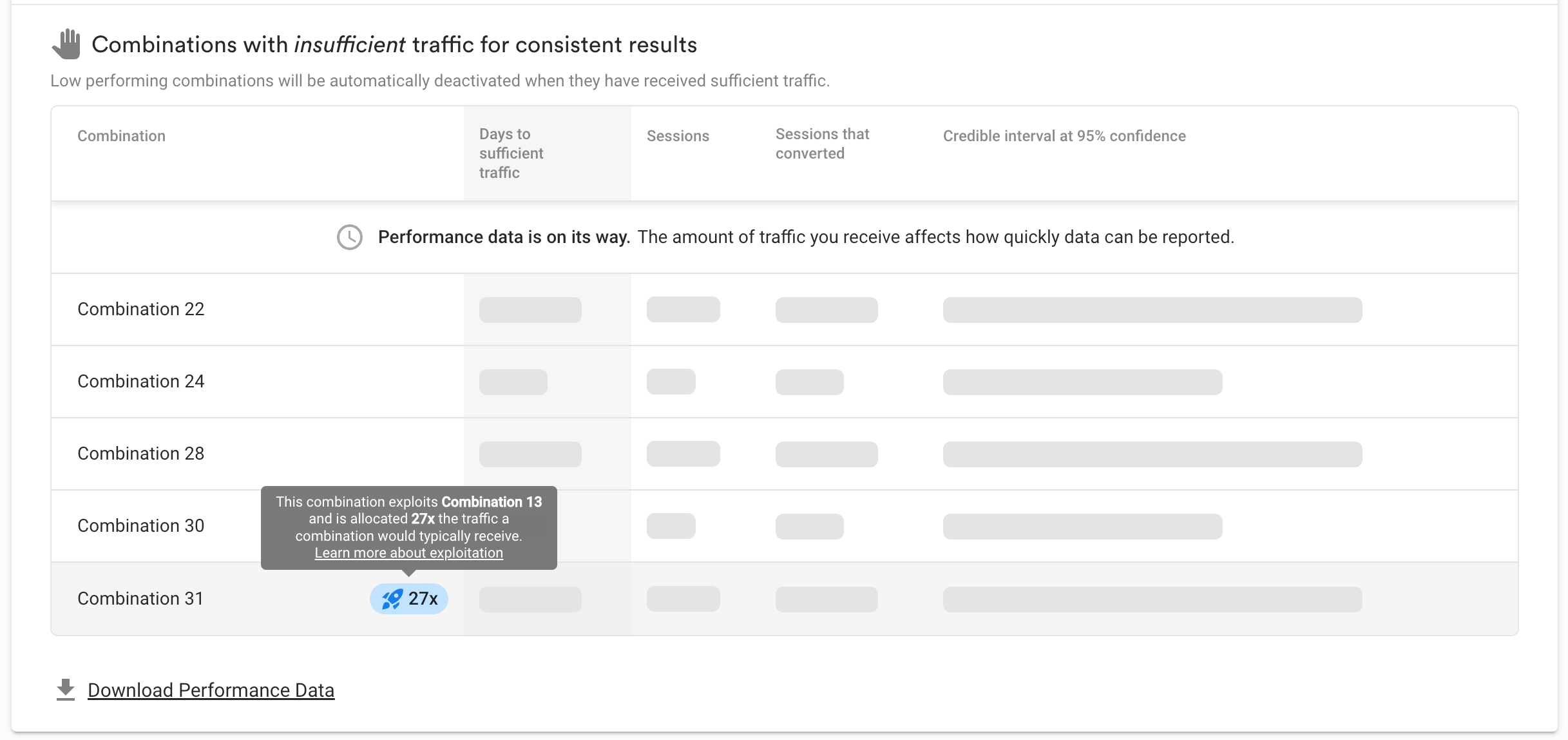Select the Combination 28 row
Screen dimensions: 1568x740
784,454
